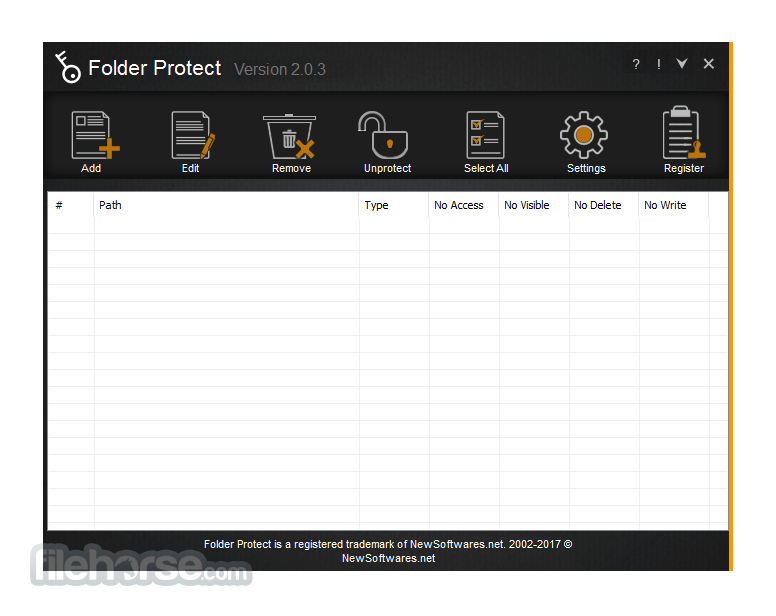Open the down-arrow menu in title bar
Viewport: 776px width, 616px height.
pos(682,63)
